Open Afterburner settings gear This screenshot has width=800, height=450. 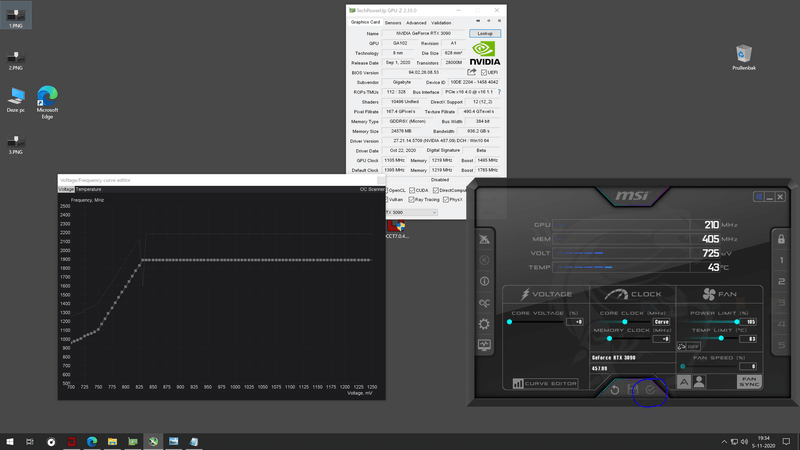[484, 324]
